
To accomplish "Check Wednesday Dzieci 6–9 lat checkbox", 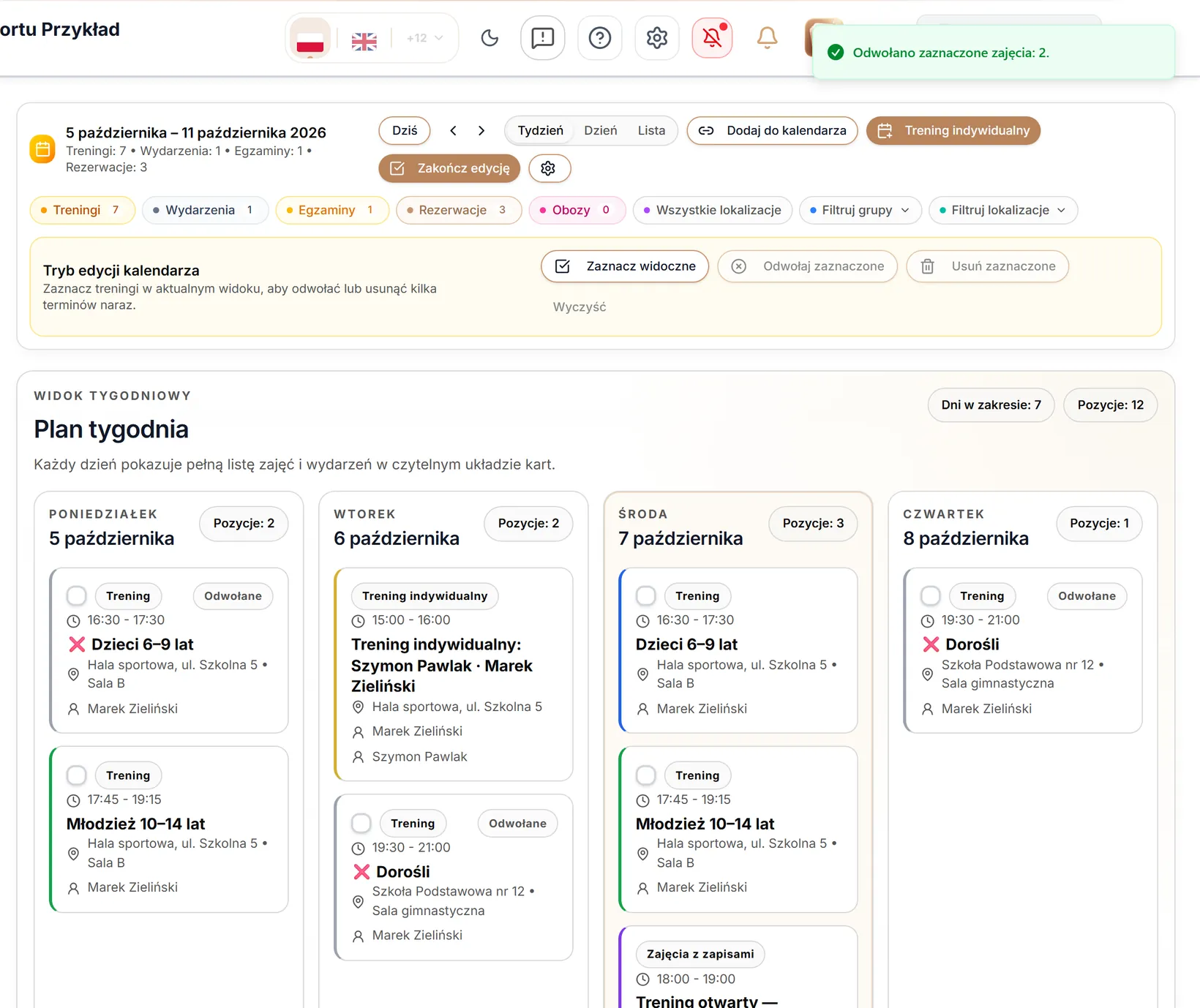I will click(x=646, y=595).
